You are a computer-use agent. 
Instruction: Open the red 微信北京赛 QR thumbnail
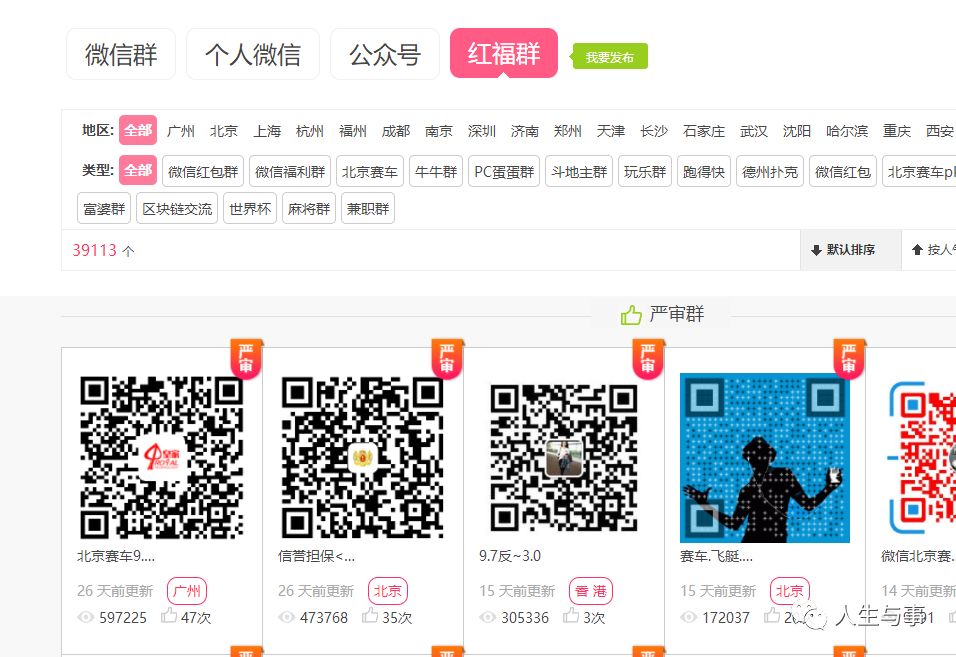pyautogui.click(x=922, y=458)
